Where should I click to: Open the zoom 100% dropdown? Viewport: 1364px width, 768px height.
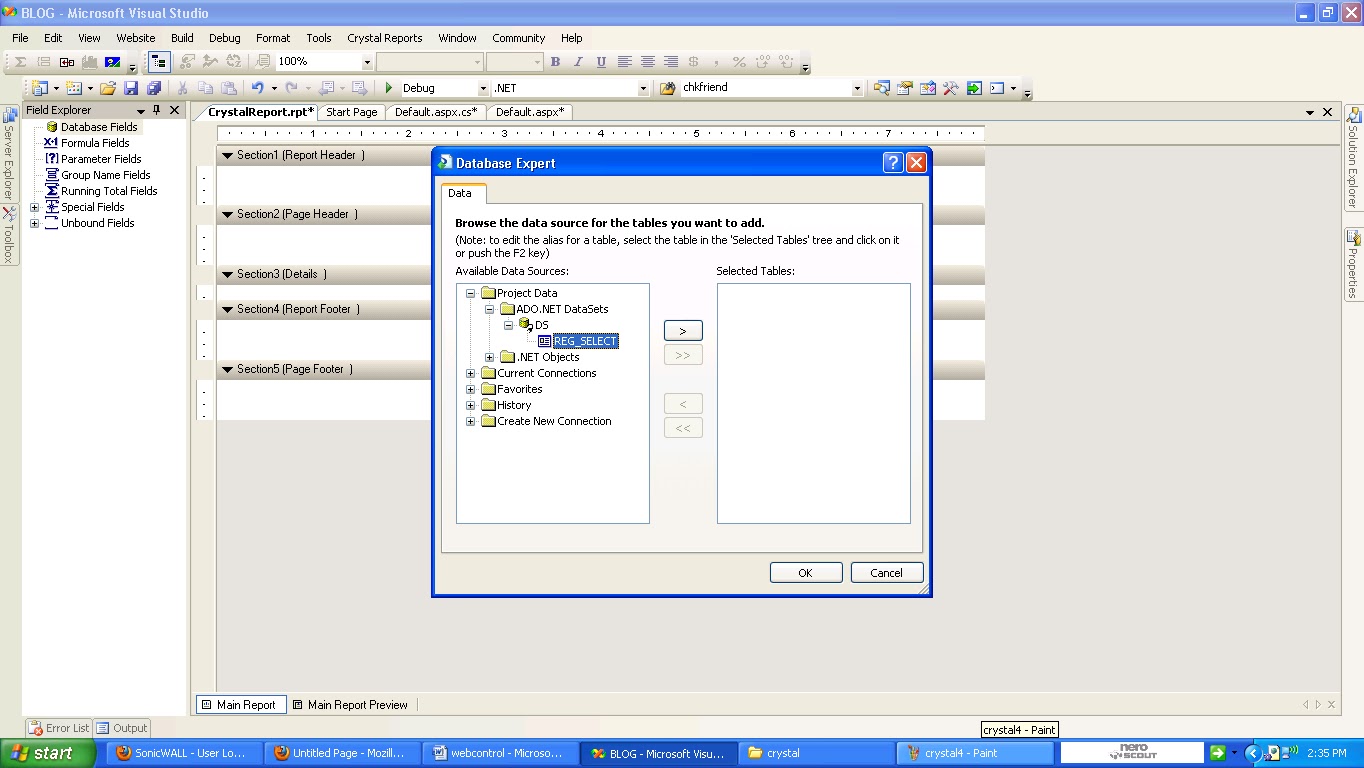367,62
